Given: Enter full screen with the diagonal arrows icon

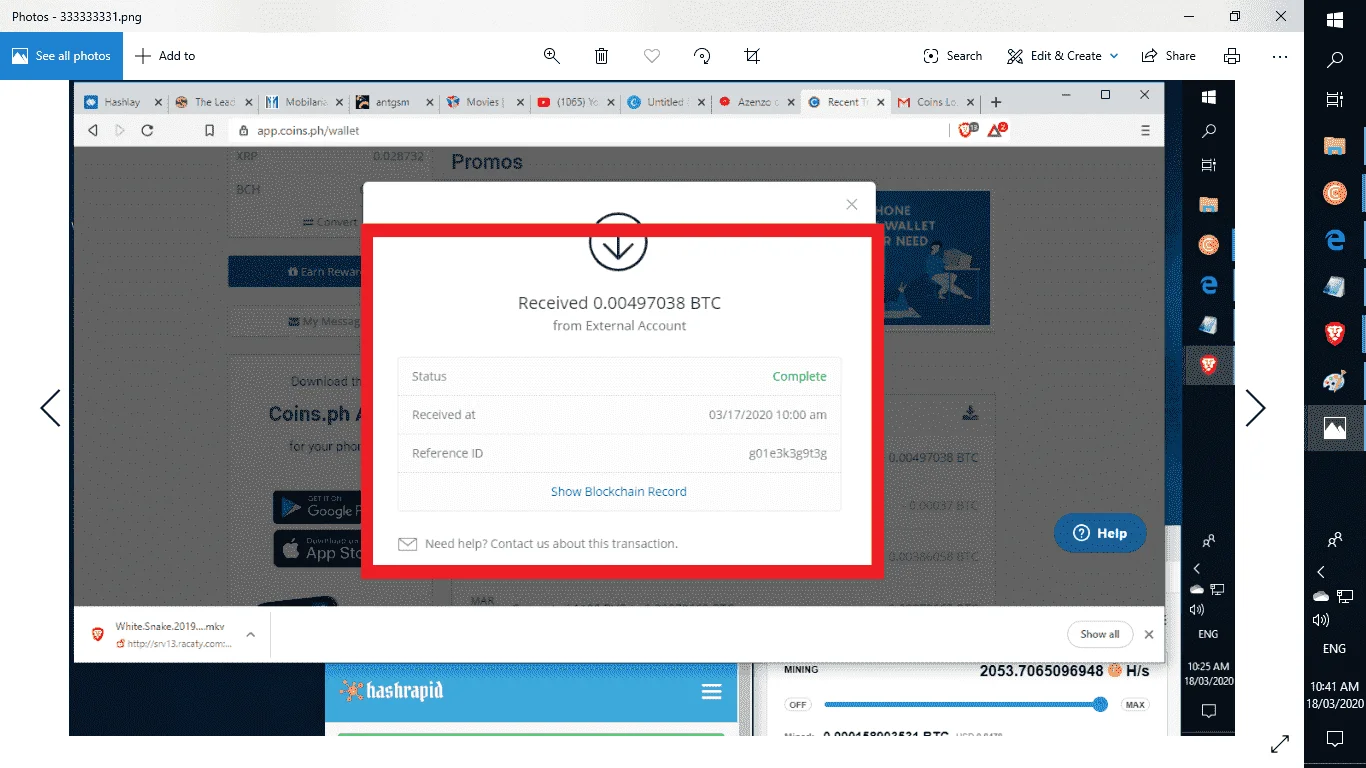Looking at the screenshot, I should pyautogui.click(x=1279, y=743).
